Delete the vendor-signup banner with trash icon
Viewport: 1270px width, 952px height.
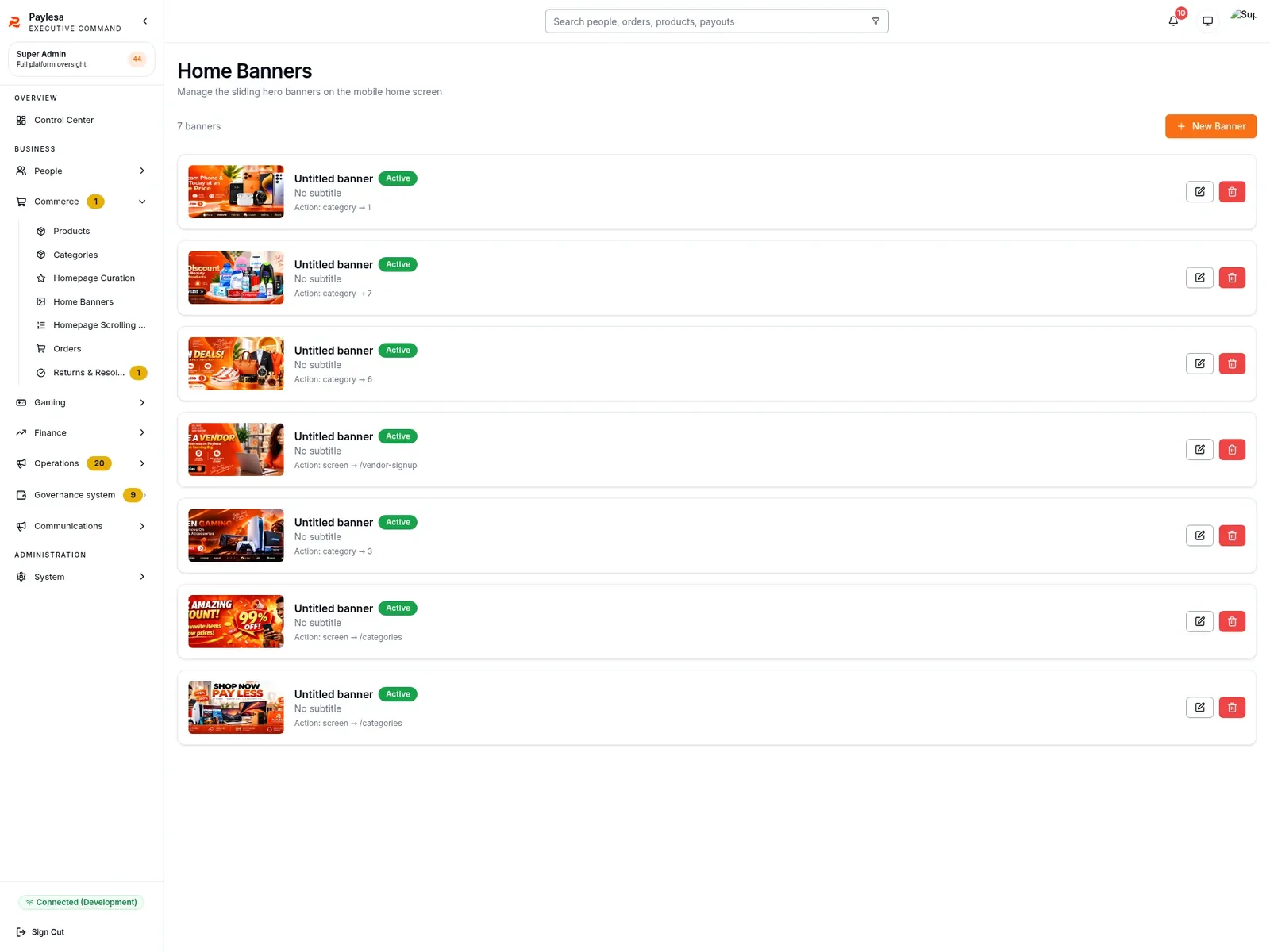coord(1232,450)
